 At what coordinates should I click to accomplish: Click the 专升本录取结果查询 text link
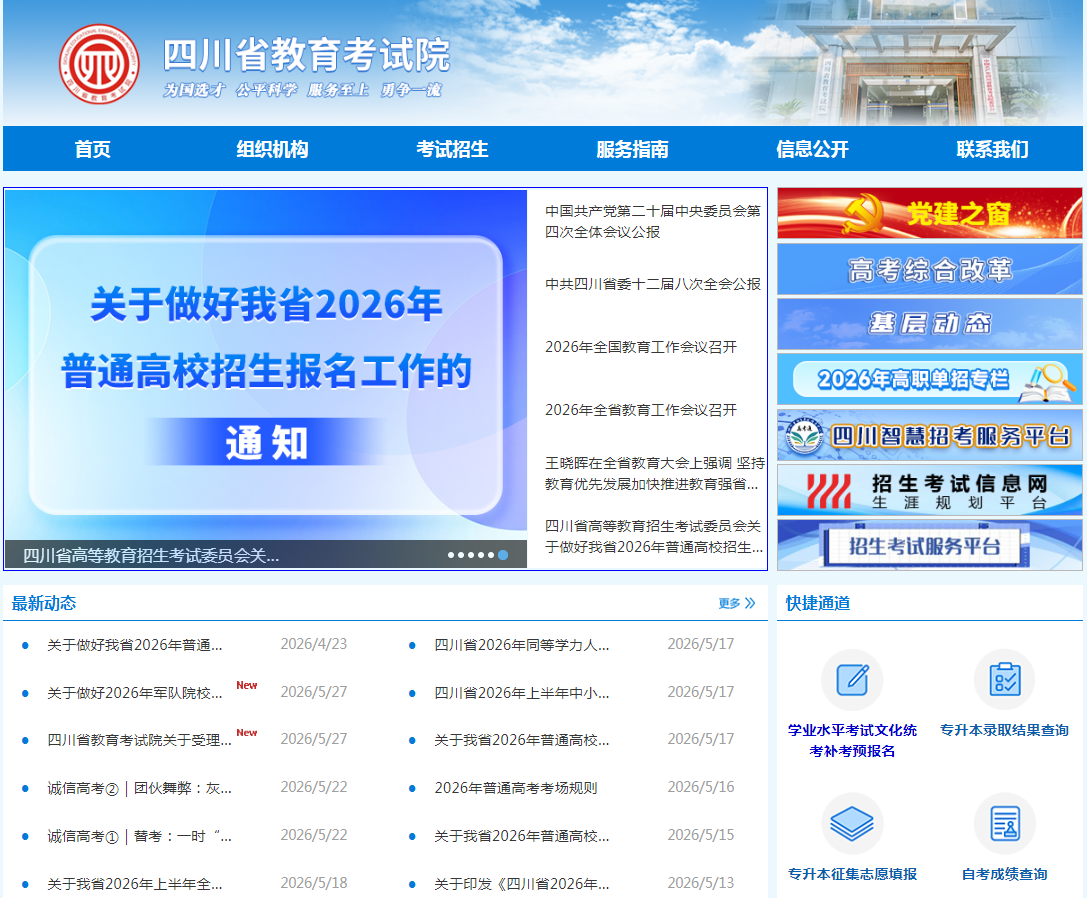coord(1005,730)
